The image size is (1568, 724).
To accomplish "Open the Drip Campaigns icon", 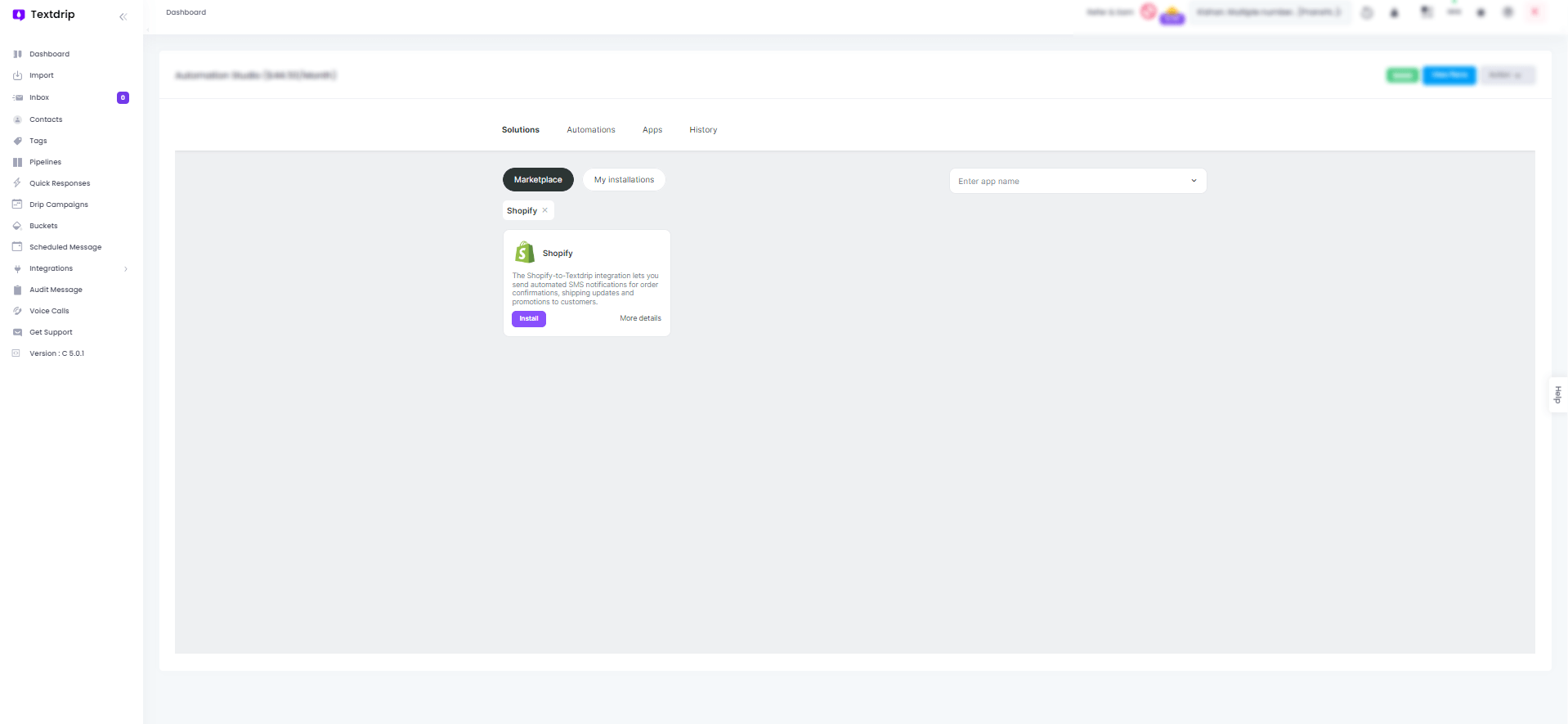I will (17, 205).
